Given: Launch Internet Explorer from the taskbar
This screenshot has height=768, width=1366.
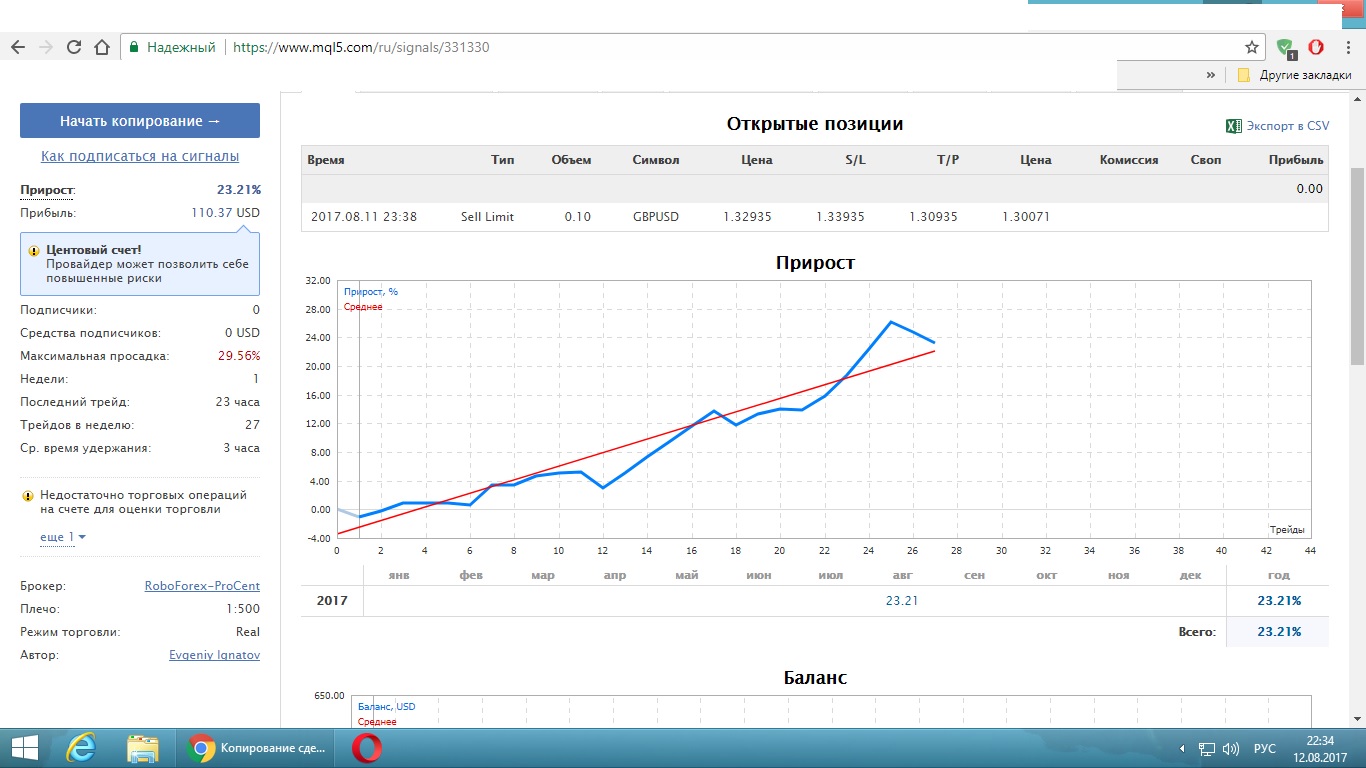Looking at the screenshot, I should click(81, 748).
